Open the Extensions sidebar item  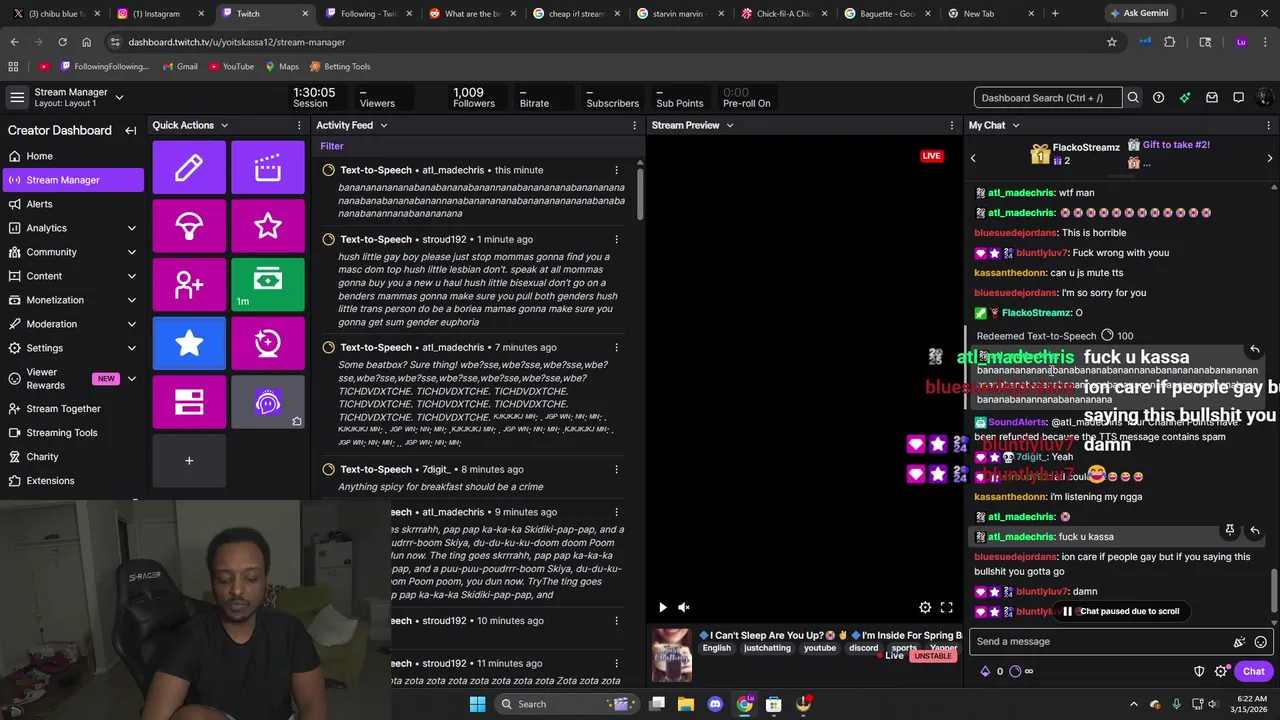point(72,481)
